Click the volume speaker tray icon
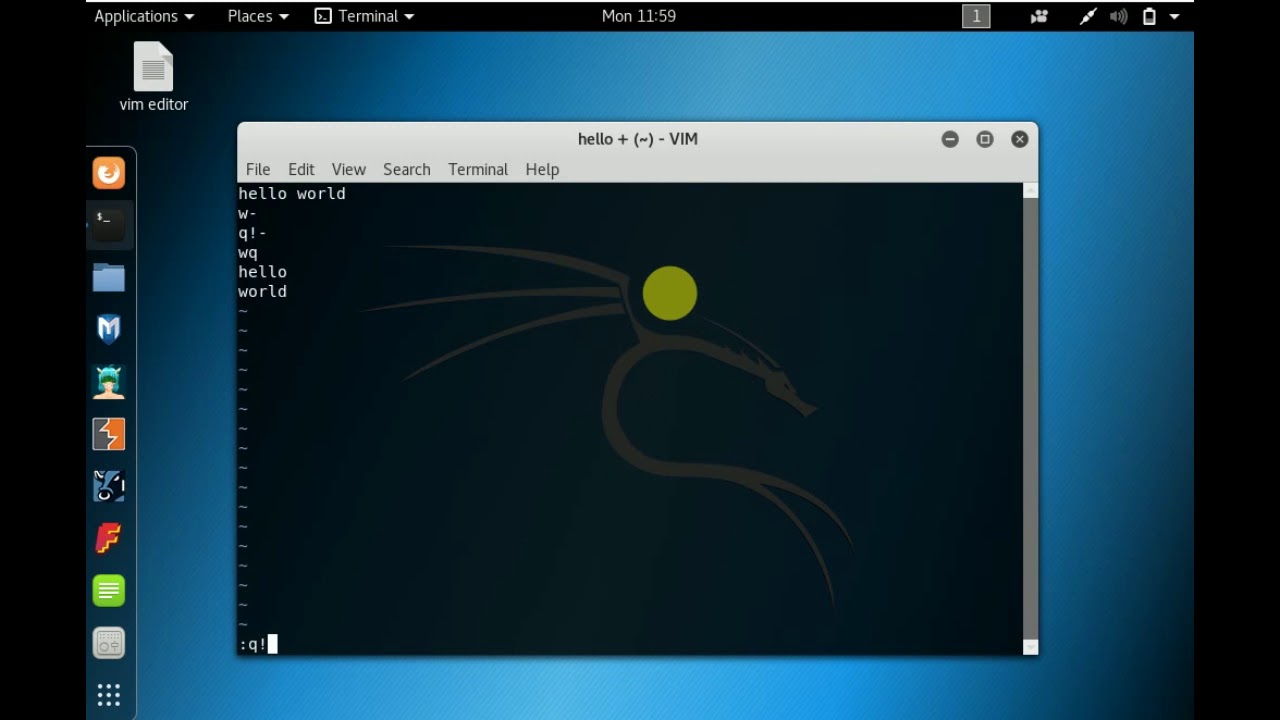This screenshot has height=720, width=1280. point(1118,16)
